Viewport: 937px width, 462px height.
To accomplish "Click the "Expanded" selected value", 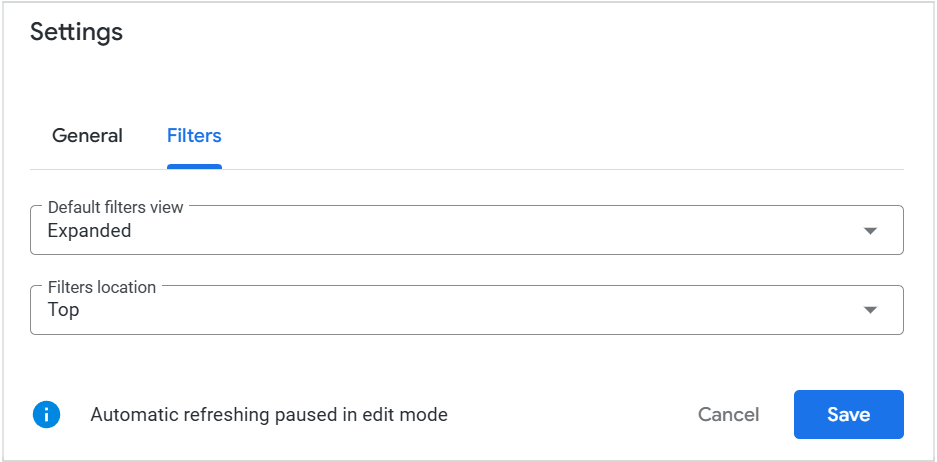I will [x=89, y=231].
